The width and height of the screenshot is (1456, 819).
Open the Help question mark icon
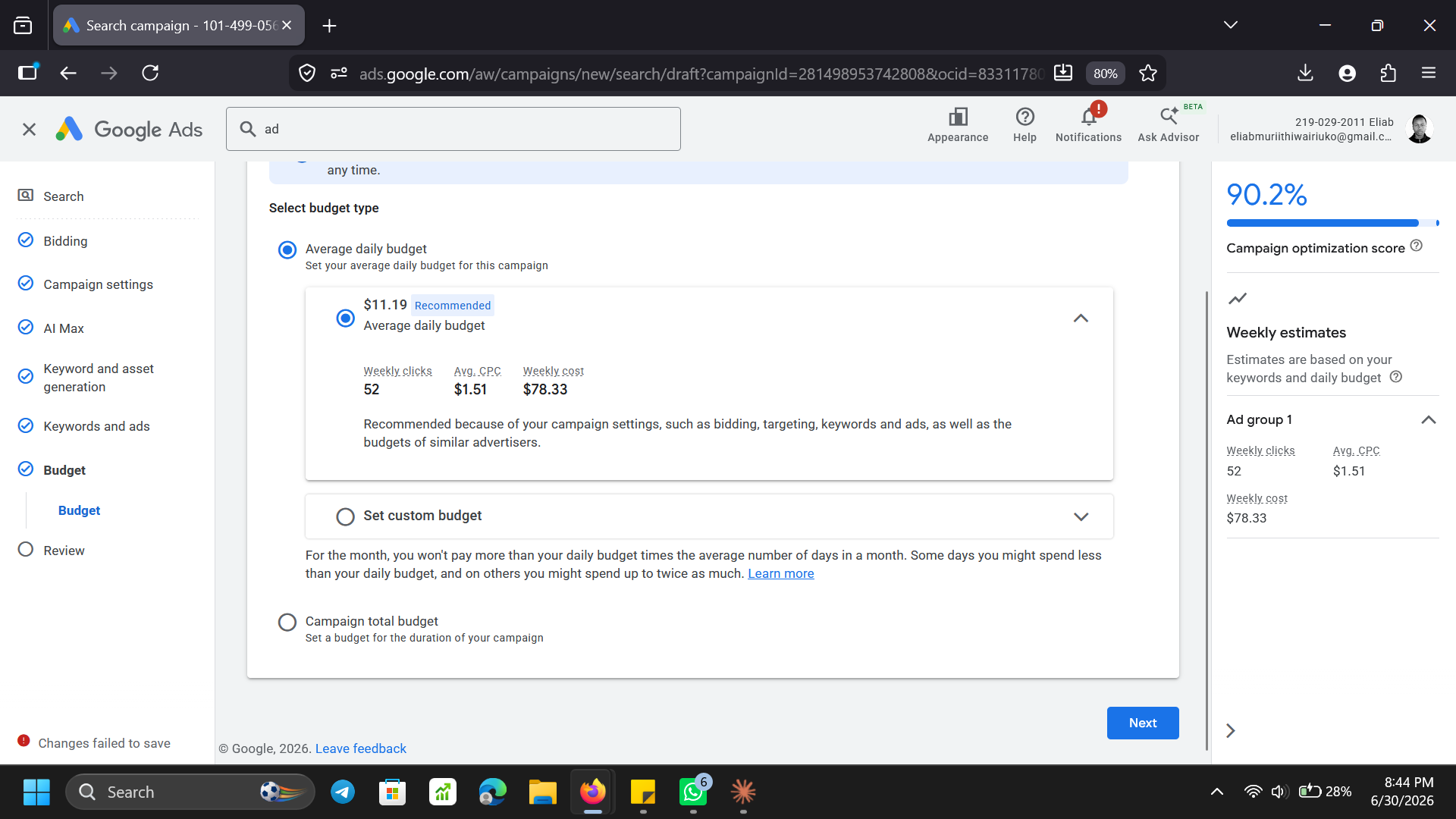(x=1025, y=117)
